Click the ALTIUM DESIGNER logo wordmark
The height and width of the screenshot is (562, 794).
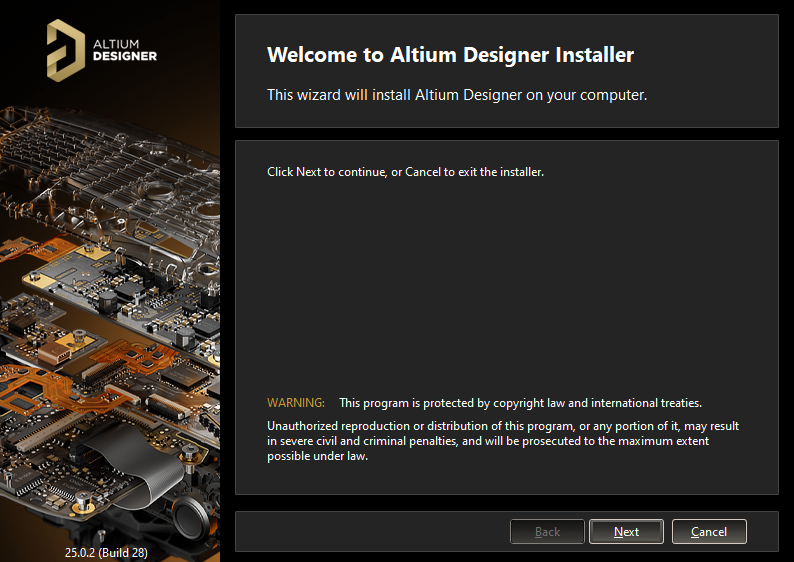coord(124,50)
